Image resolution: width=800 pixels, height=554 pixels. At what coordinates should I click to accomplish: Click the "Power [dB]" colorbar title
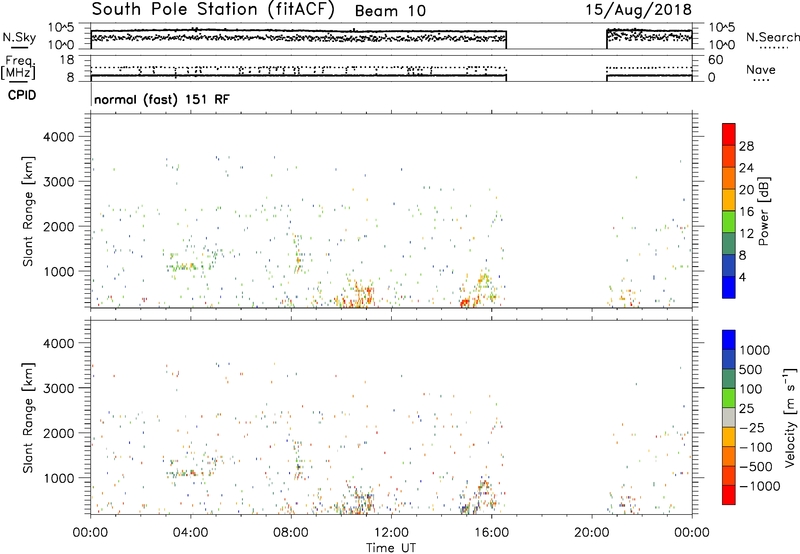click(x=763, y=211)
